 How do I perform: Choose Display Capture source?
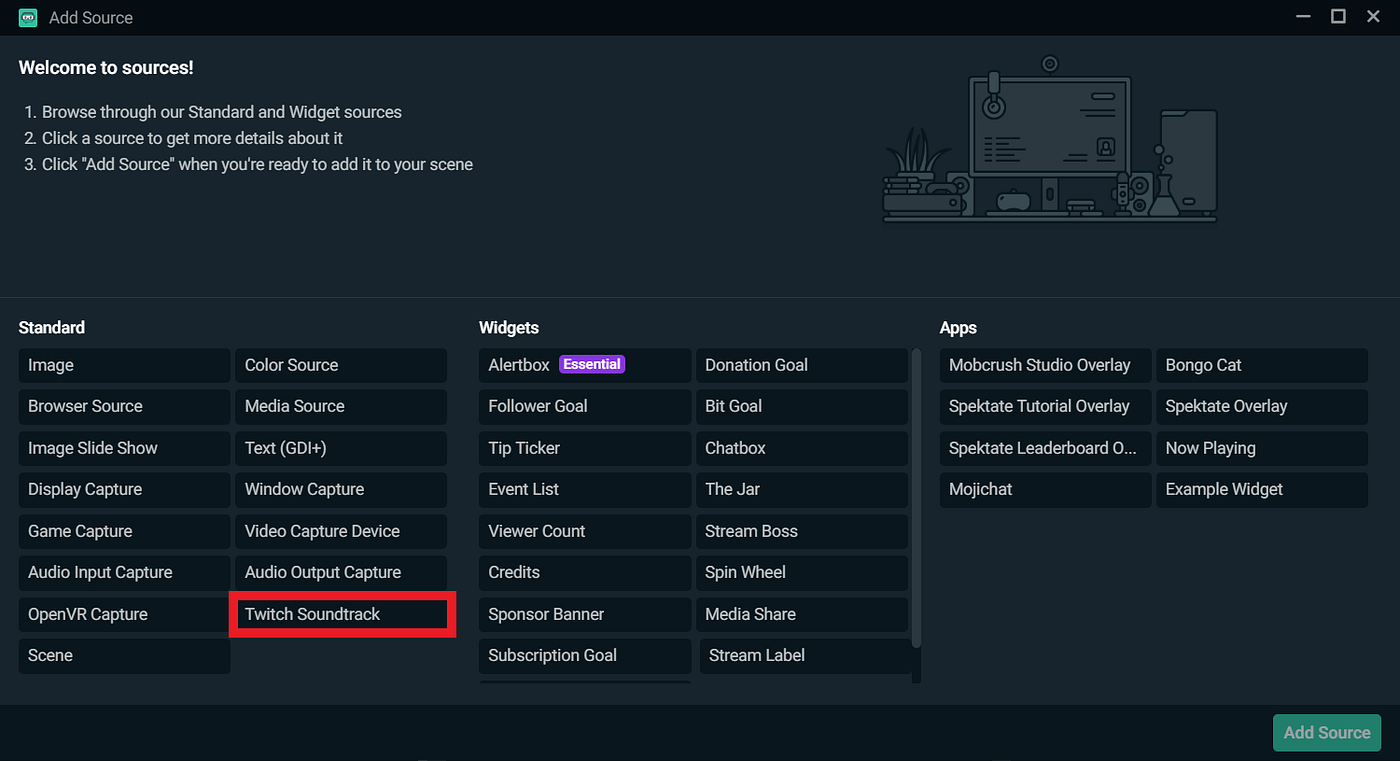[124, 489]
